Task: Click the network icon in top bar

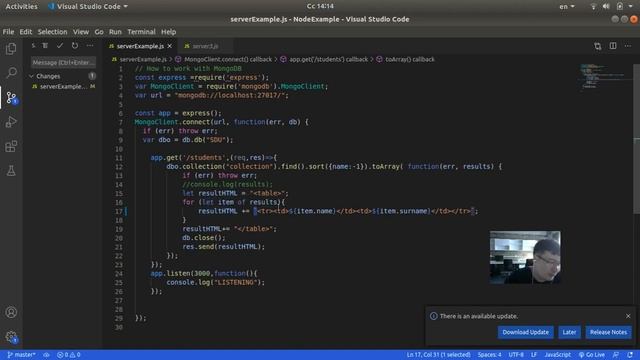Action: tap(593, 7)
